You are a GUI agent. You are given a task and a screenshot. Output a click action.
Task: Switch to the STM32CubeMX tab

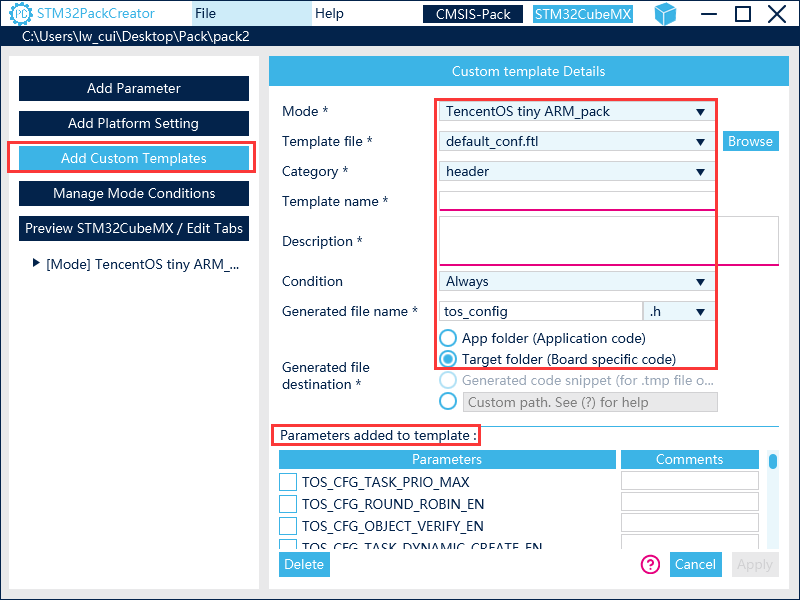coord(583,14)
